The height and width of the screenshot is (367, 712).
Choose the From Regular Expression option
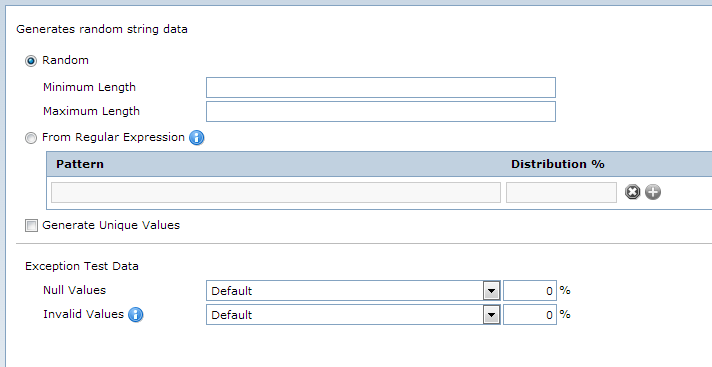[x=31, y=138]
